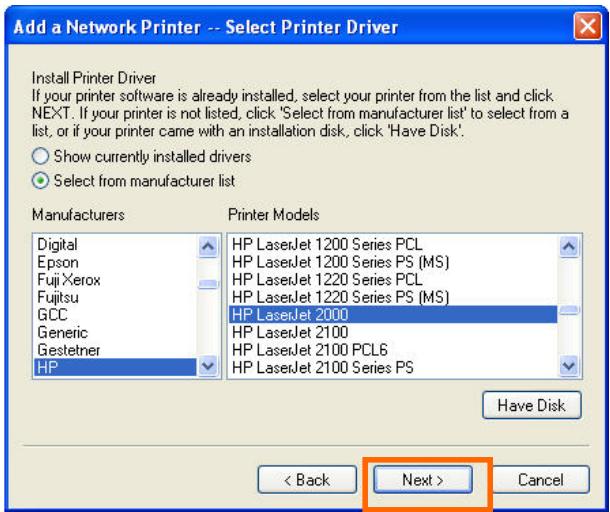Screen dimensions: 610x512
Task: Click Printer Models scroll down arrow
Action: 569,366
